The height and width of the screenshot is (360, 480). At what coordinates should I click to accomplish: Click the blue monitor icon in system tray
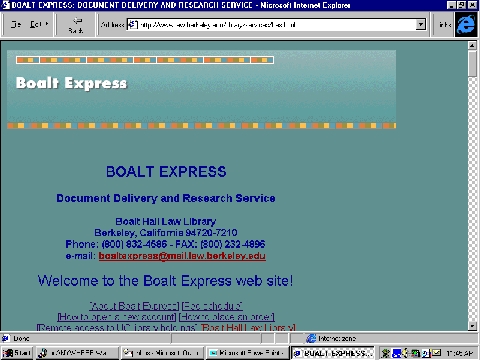(397, 353)
